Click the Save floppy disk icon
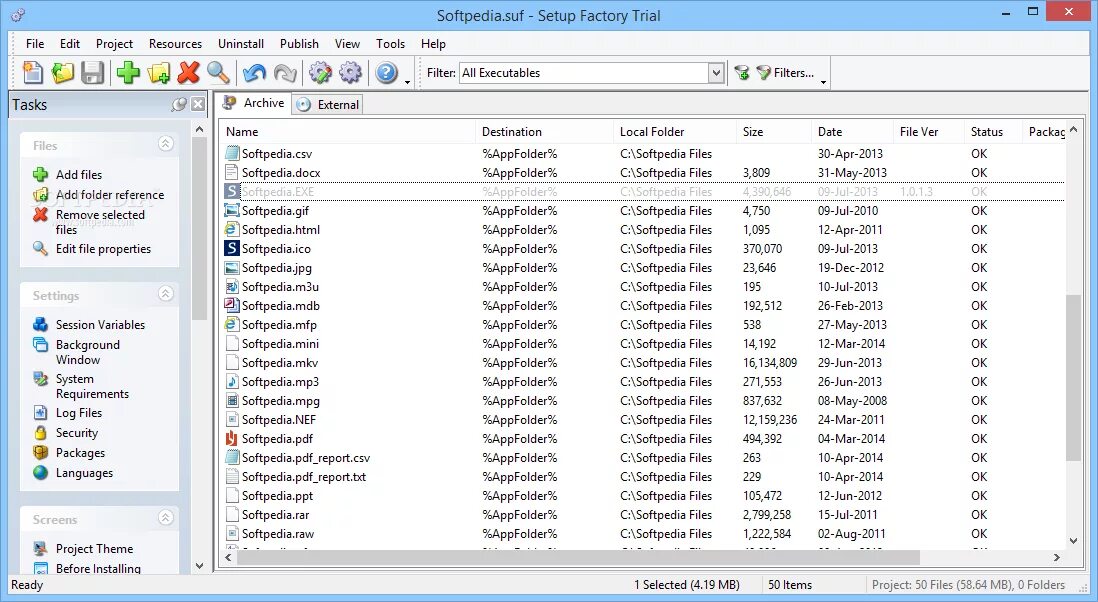This screenshot has height=602, width=1098. pyautogui.click(x=92, y=73)
